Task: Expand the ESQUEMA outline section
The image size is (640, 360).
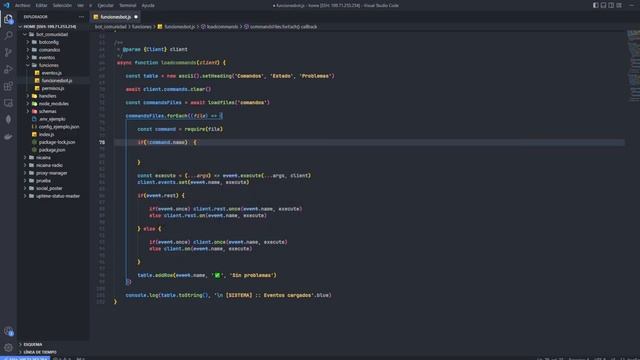Action: pos(53,344)
